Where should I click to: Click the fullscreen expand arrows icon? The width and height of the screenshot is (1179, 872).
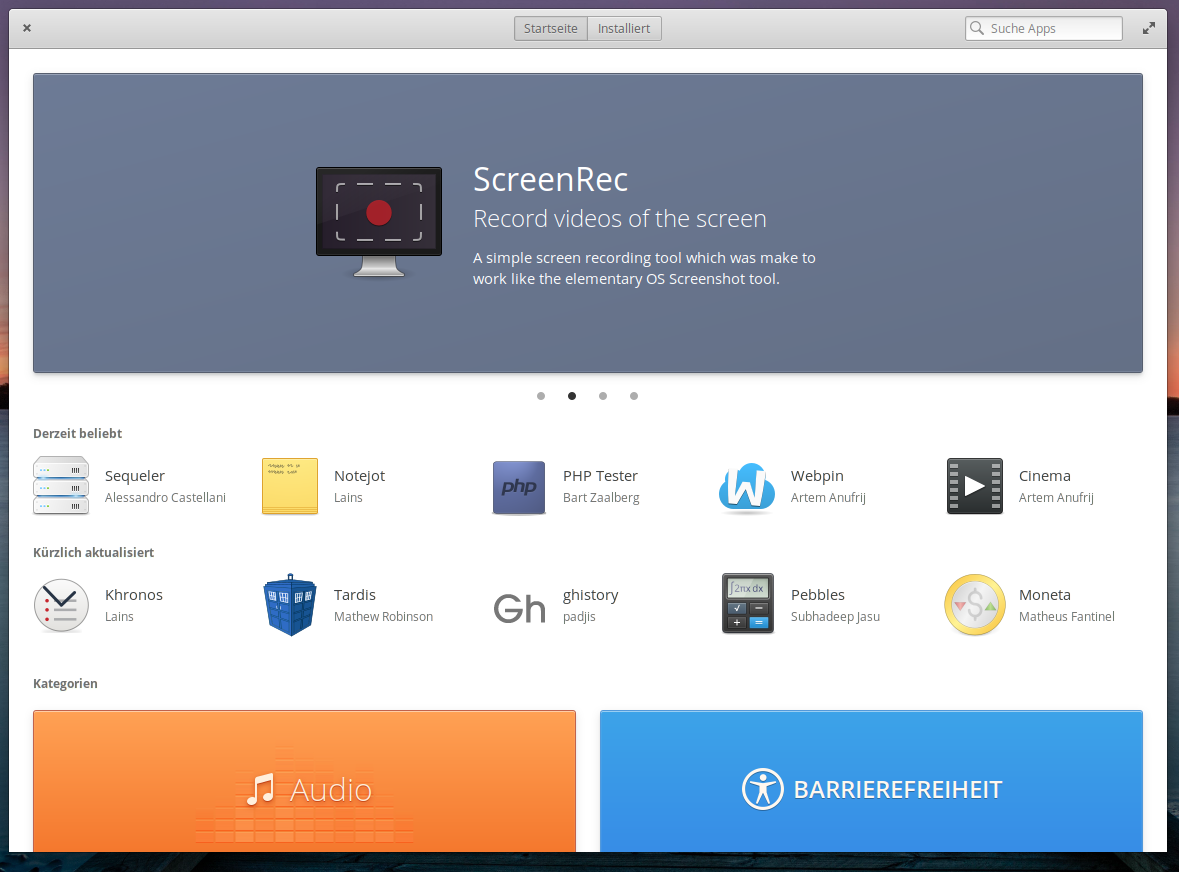(x=1149, y=29)
